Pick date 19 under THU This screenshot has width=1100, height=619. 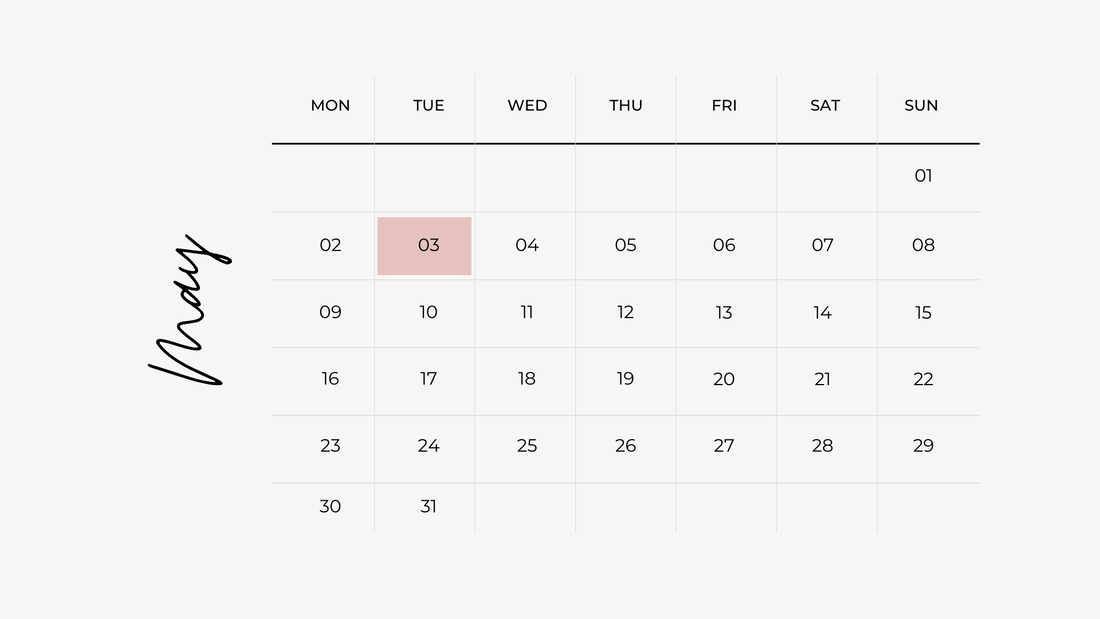pos(625,379)
